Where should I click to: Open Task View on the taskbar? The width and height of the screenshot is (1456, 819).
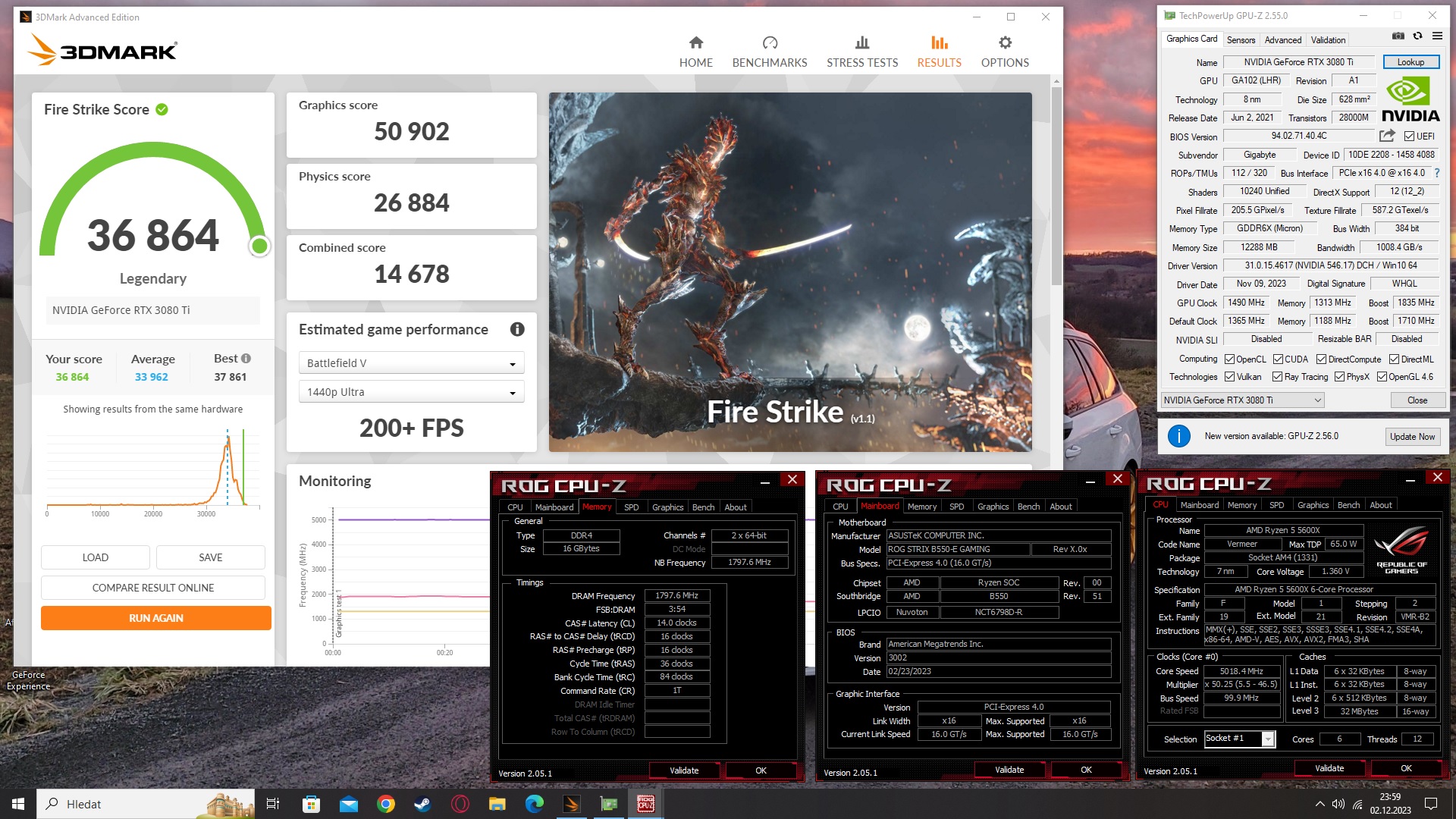[273, 804]
